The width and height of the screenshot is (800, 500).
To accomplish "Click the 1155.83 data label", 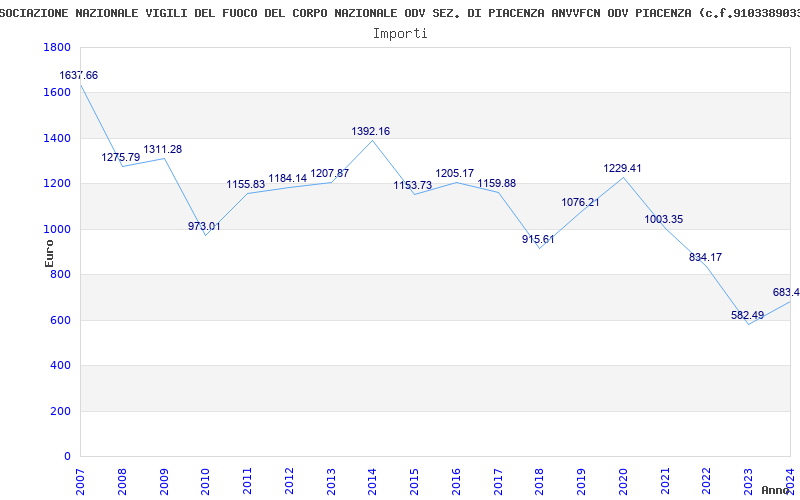I will click(246, 184).
